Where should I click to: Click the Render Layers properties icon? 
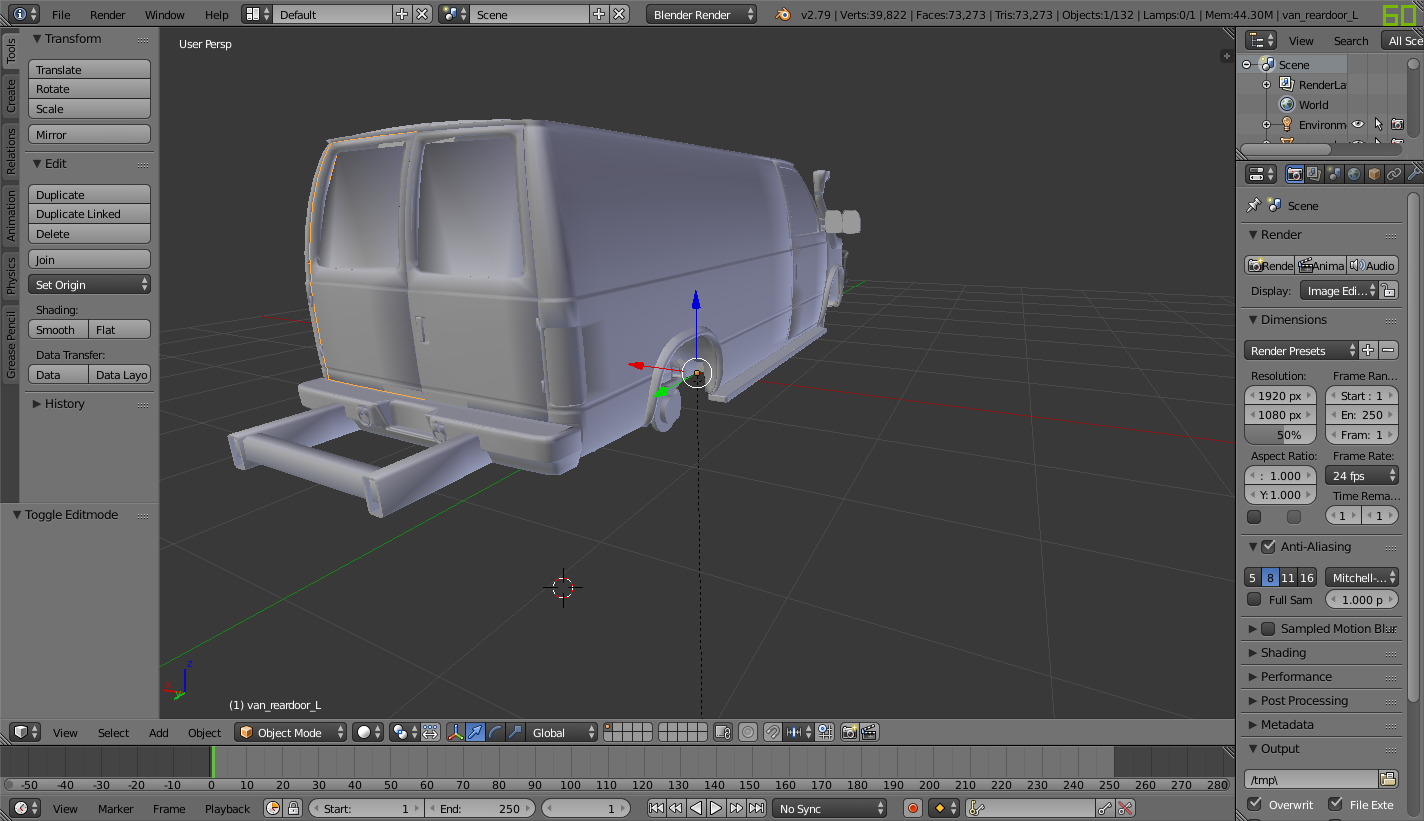[1314, 174]
